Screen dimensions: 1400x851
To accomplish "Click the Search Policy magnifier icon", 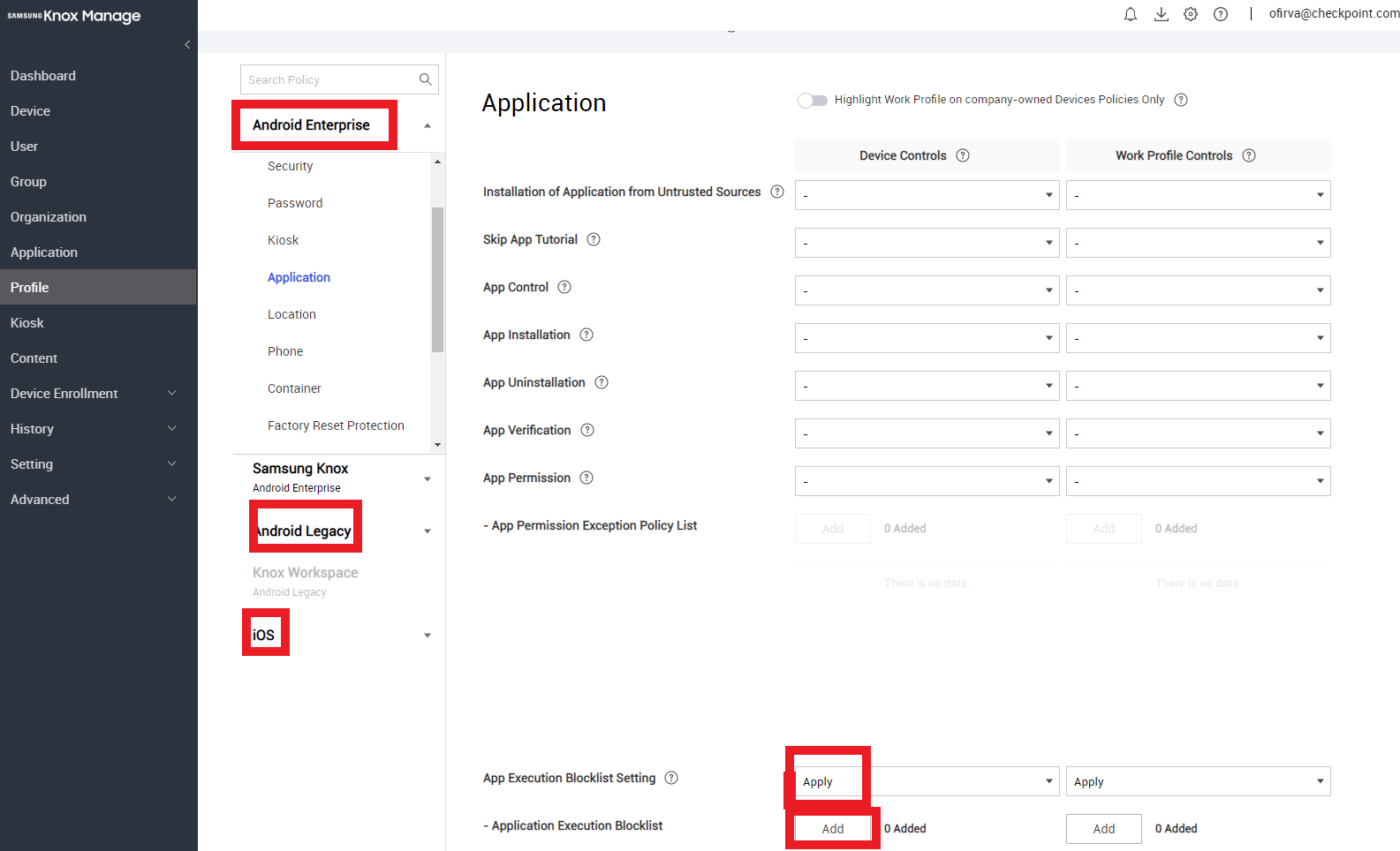I will (425, 79).
